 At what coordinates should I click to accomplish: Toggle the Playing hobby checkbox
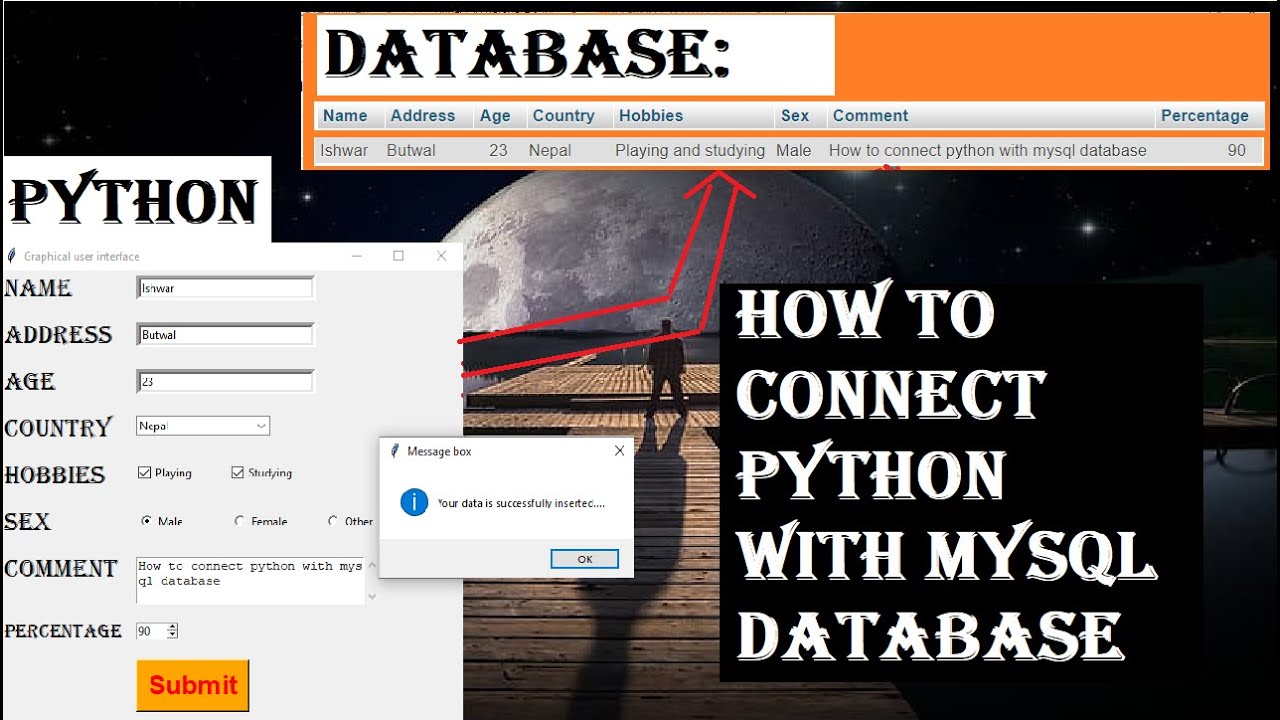coord(144,473)
